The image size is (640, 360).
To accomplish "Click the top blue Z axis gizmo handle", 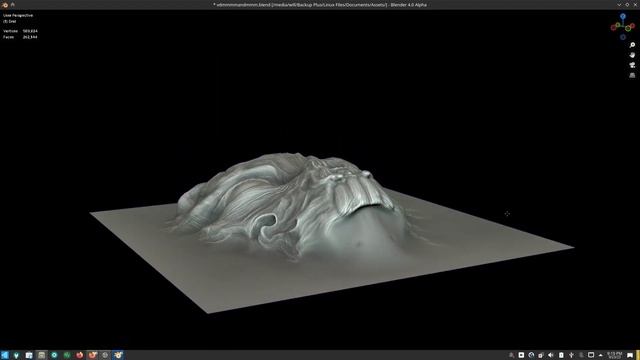I will click(x=623, y=16).
